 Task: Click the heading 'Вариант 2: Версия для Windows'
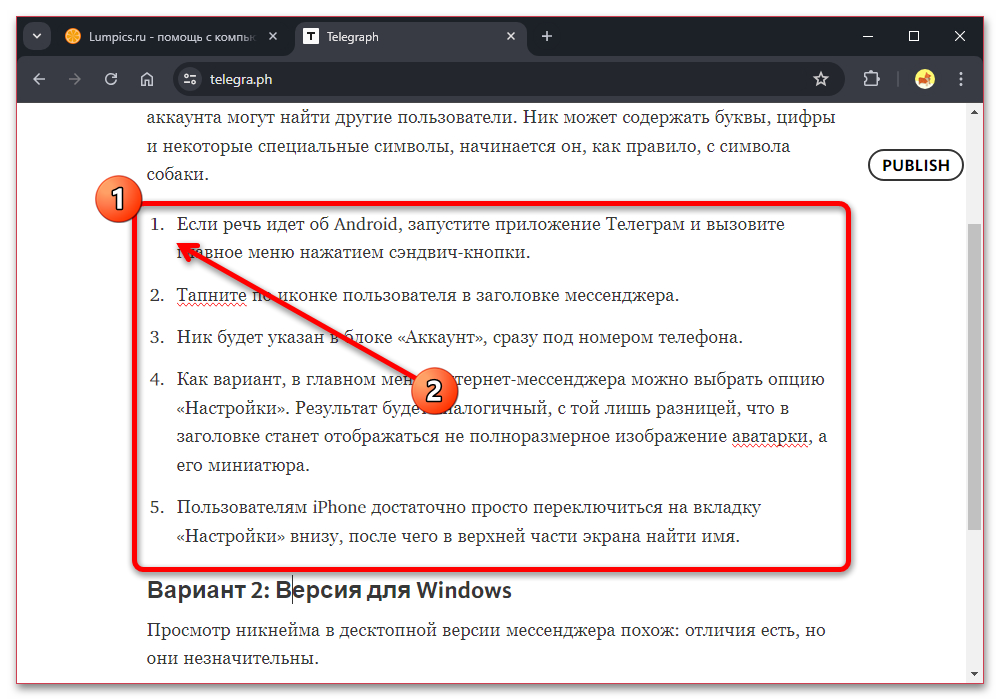(x=329, y=590)
